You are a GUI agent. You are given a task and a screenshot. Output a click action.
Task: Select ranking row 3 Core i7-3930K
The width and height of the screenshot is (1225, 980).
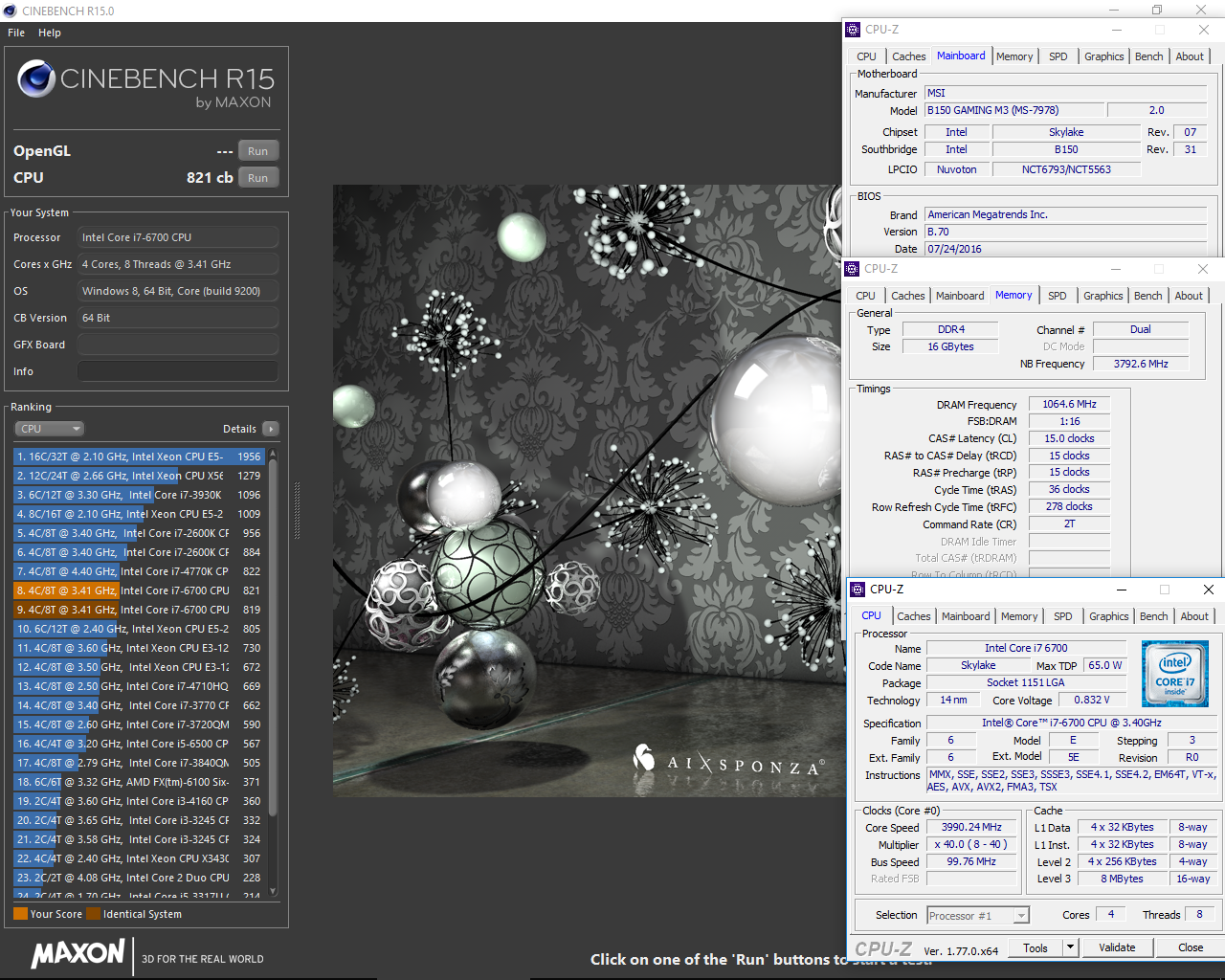(x=139, y=495)
